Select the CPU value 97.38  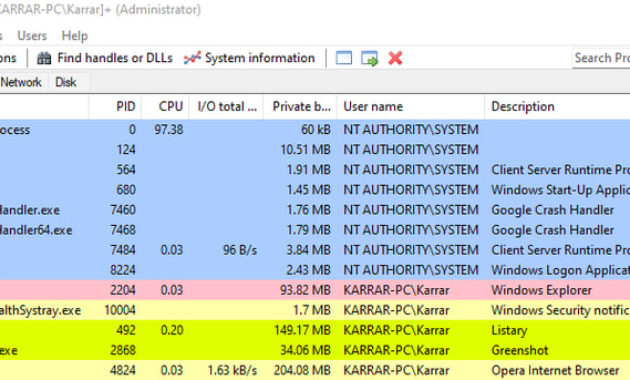169,130
